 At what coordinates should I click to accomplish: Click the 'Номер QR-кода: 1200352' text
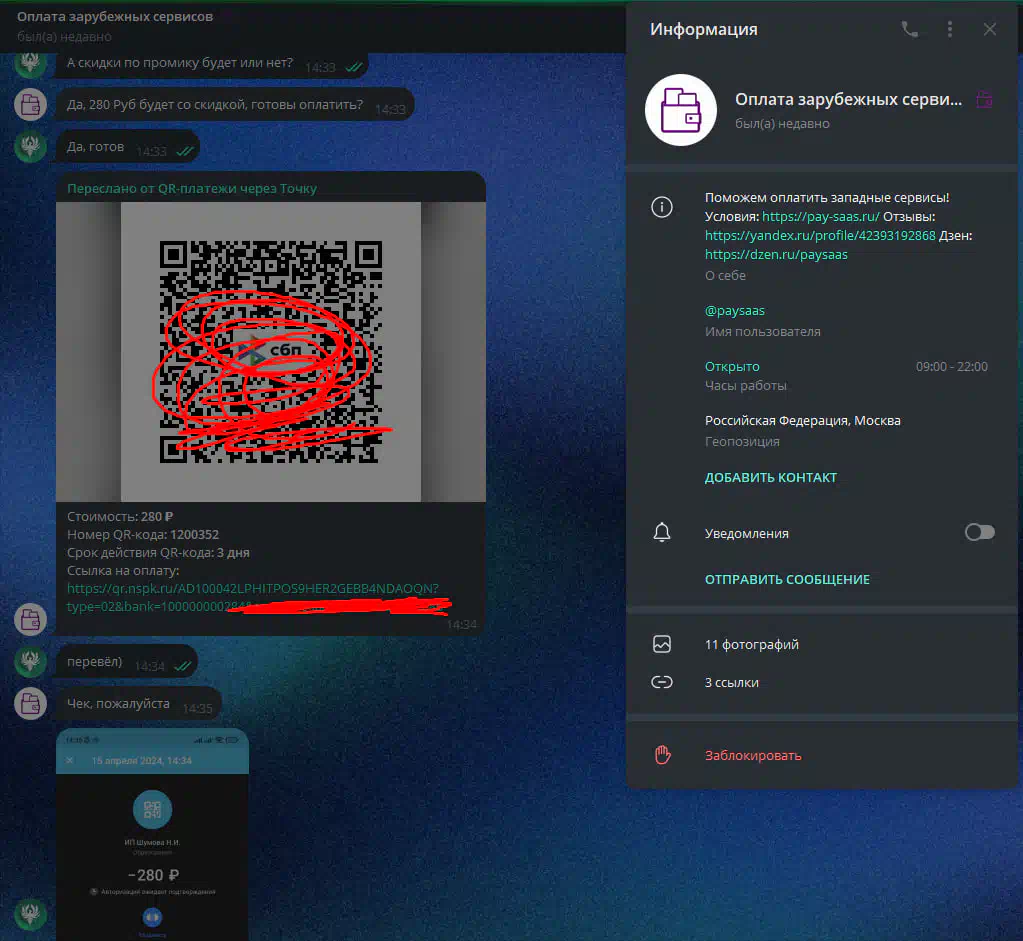pos(143,534)
